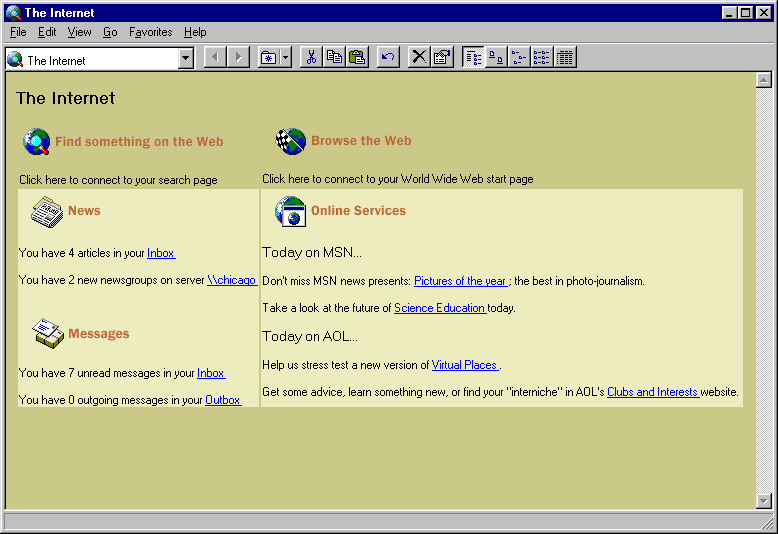The width and height of the screenshot is (778, 534).
Task: Click 'Click here to connect to your World Wide Web start page'
Action: (398, 179)
